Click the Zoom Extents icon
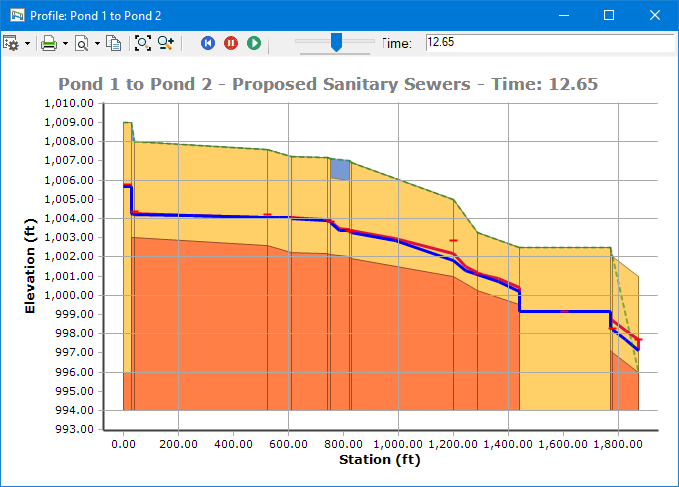 (x=142, y=43)
